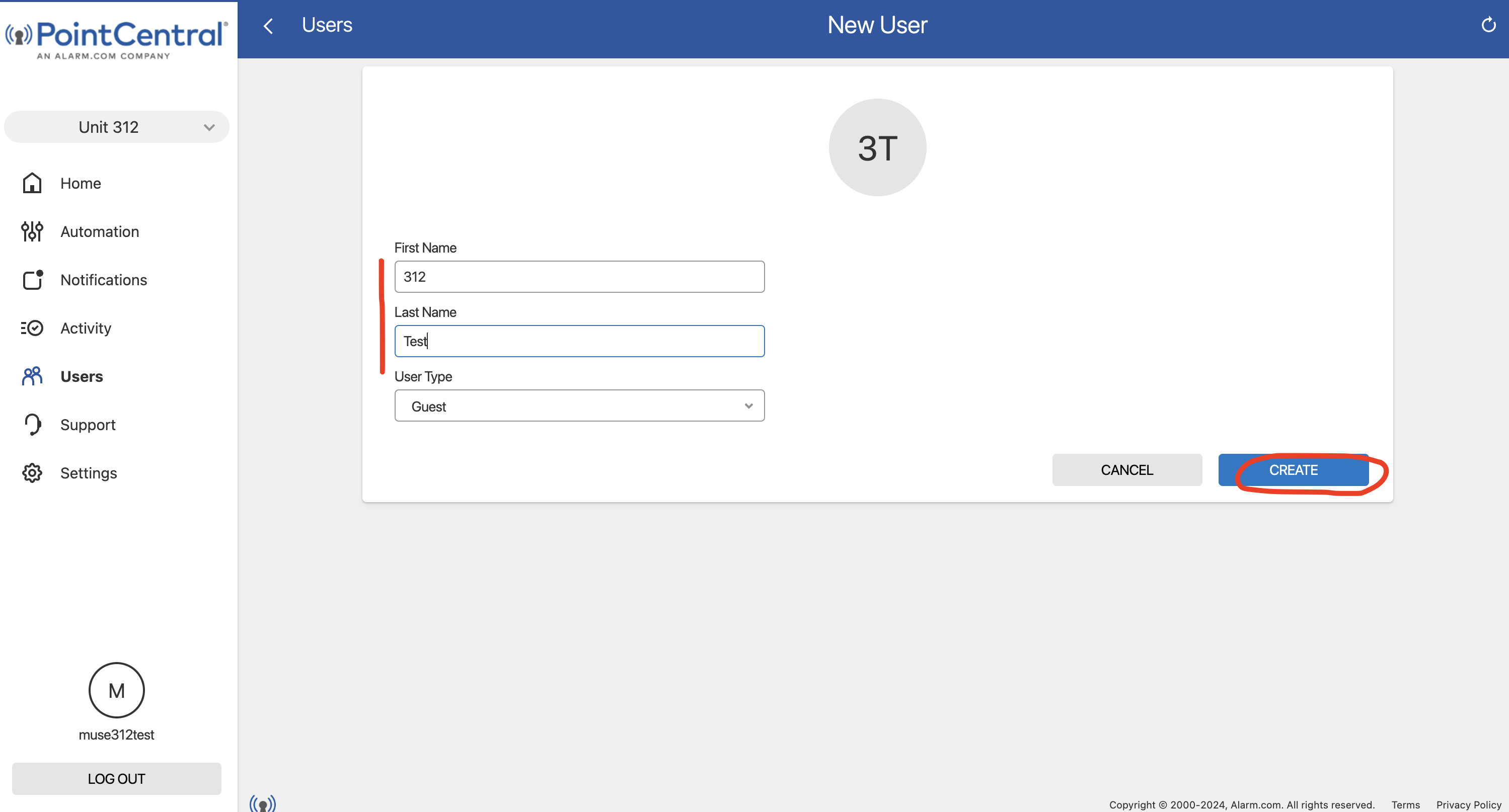Click the Support headset icon
The height and width of the screenshot is (812, 1509).
pos(32,425)
